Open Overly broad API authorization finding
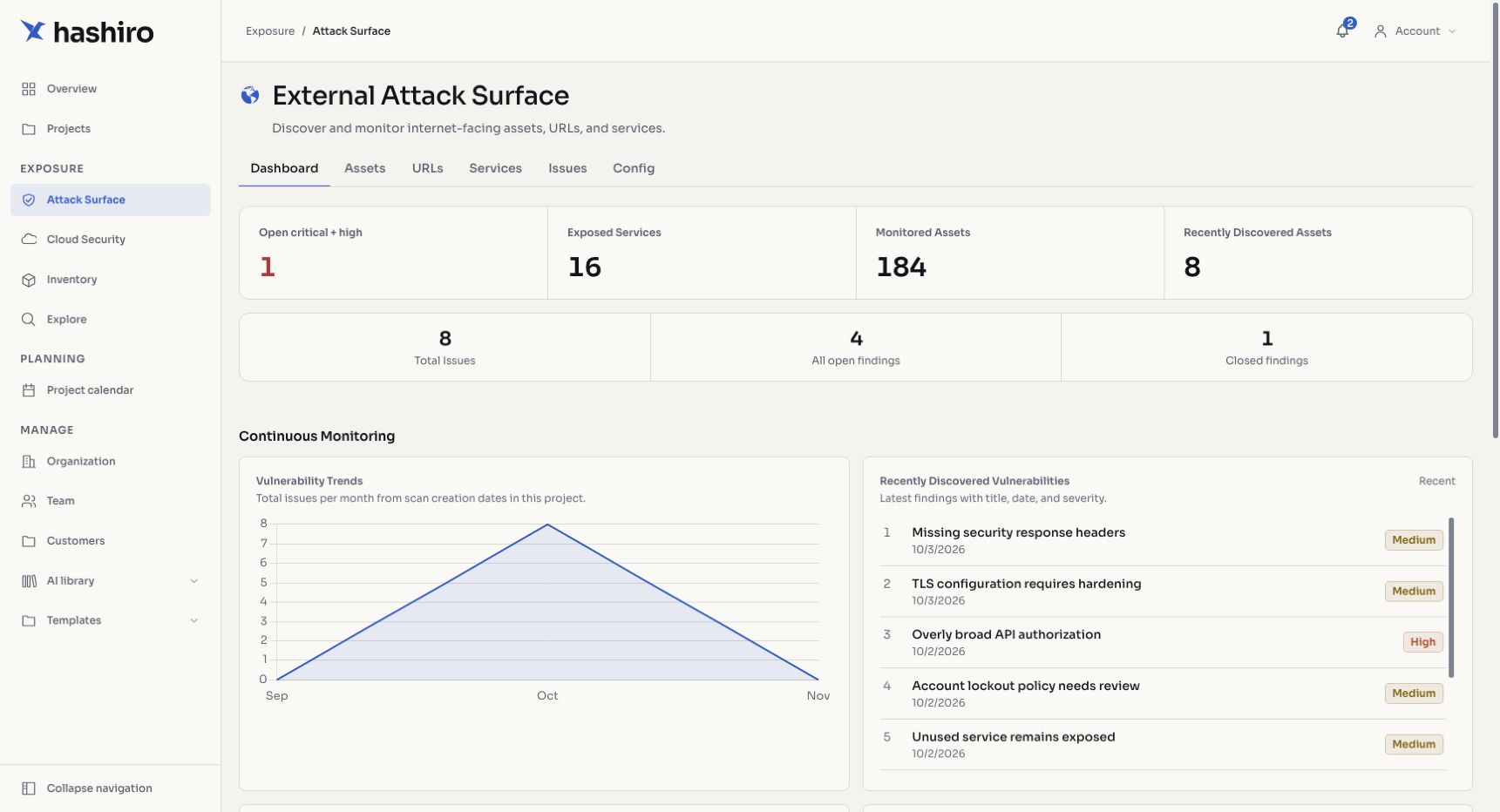 tap(1163, 642)
